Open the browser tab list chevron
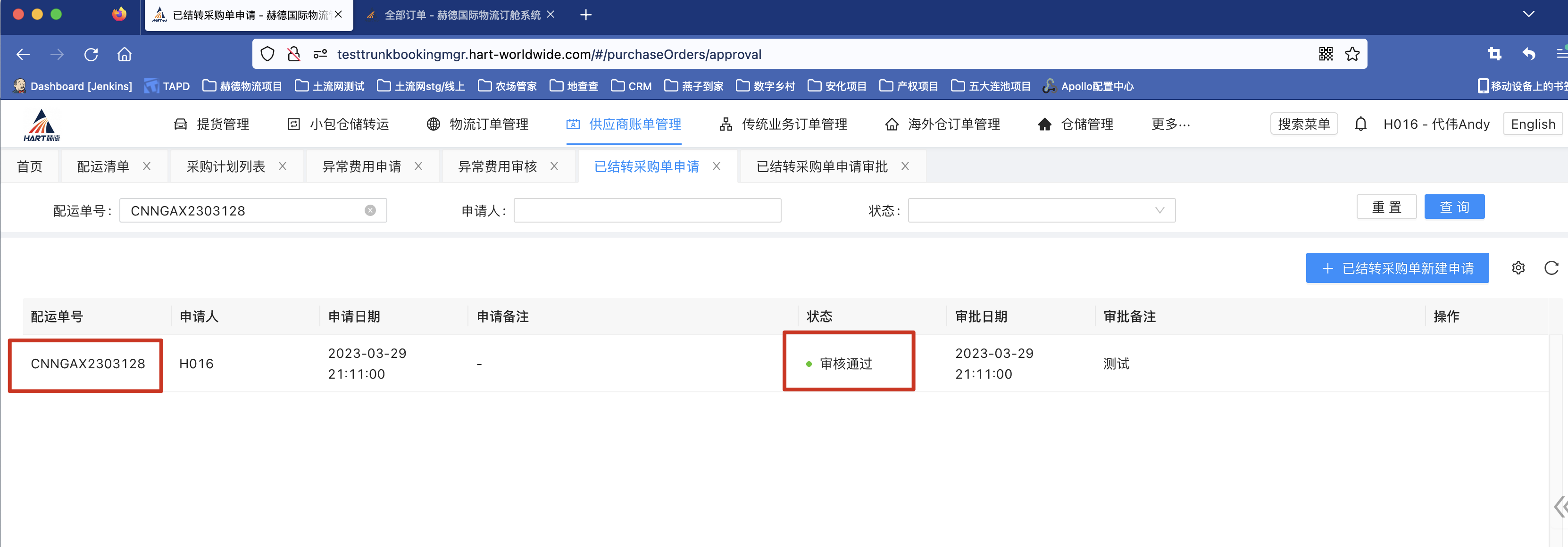This screenshot has width=1568, height=547. pyautogui.click(x=1528, y=14)
